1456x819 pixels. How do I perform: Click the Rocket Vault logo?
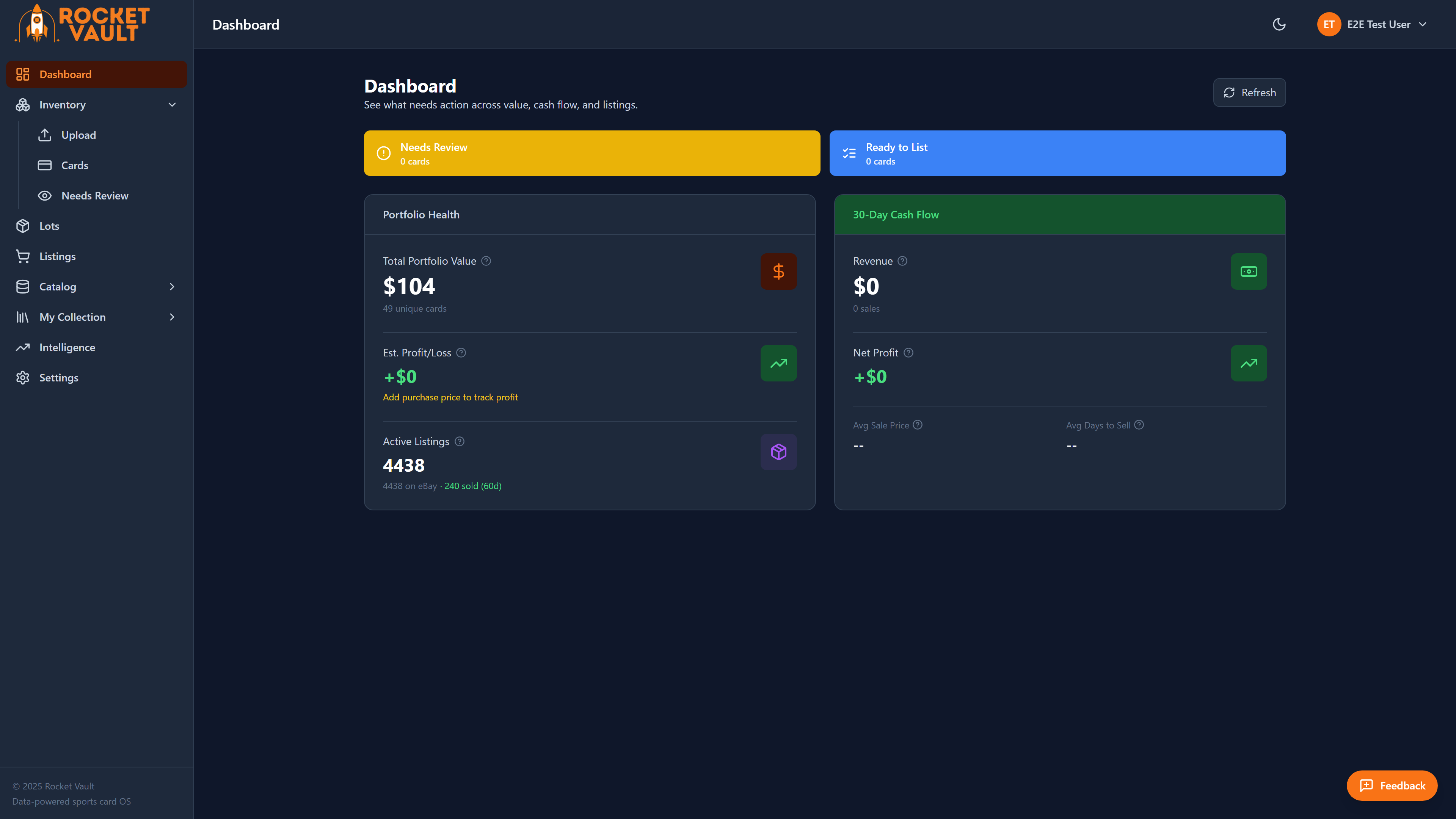pos(82,24)
